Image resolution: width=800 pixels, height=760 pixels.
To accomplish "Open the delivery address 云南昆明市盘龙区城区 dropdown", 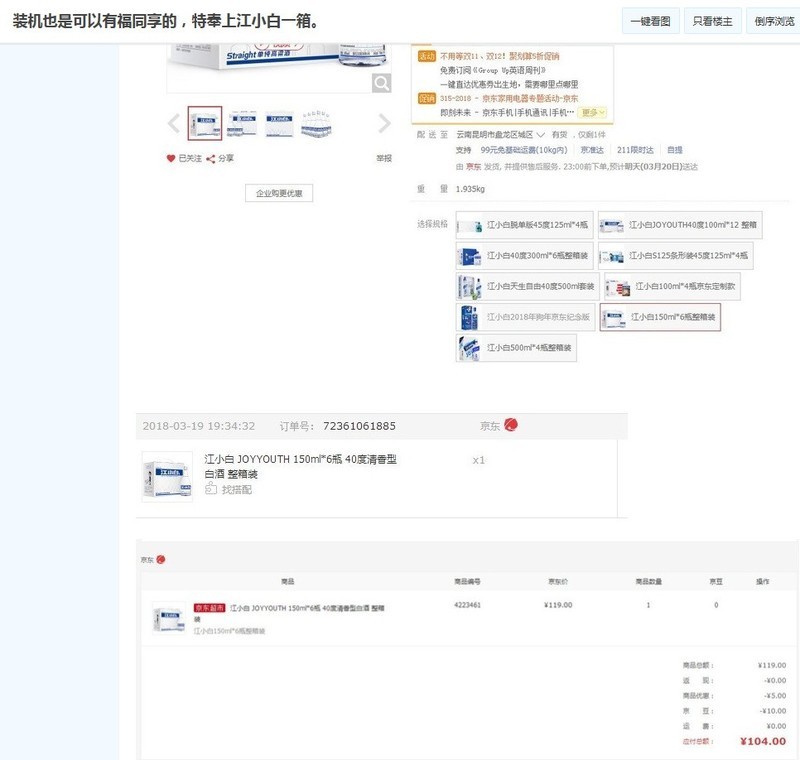I will [501, 135].
